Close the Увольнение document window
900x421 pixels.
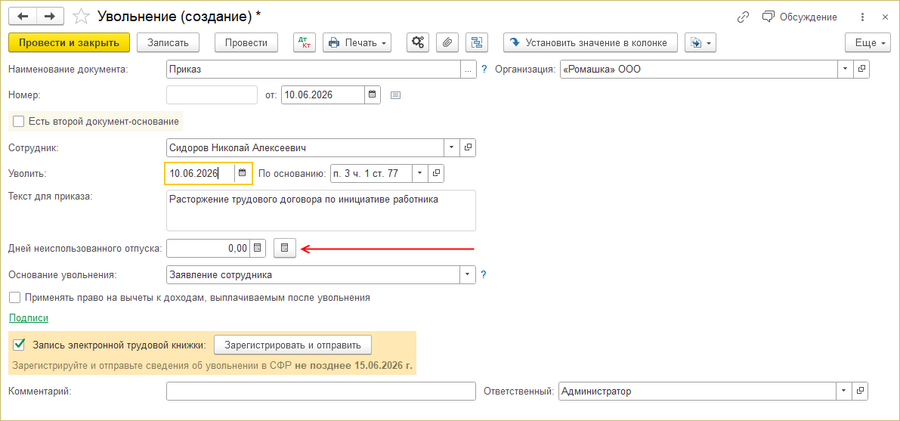pyautogui.click(x=885, y=17)
